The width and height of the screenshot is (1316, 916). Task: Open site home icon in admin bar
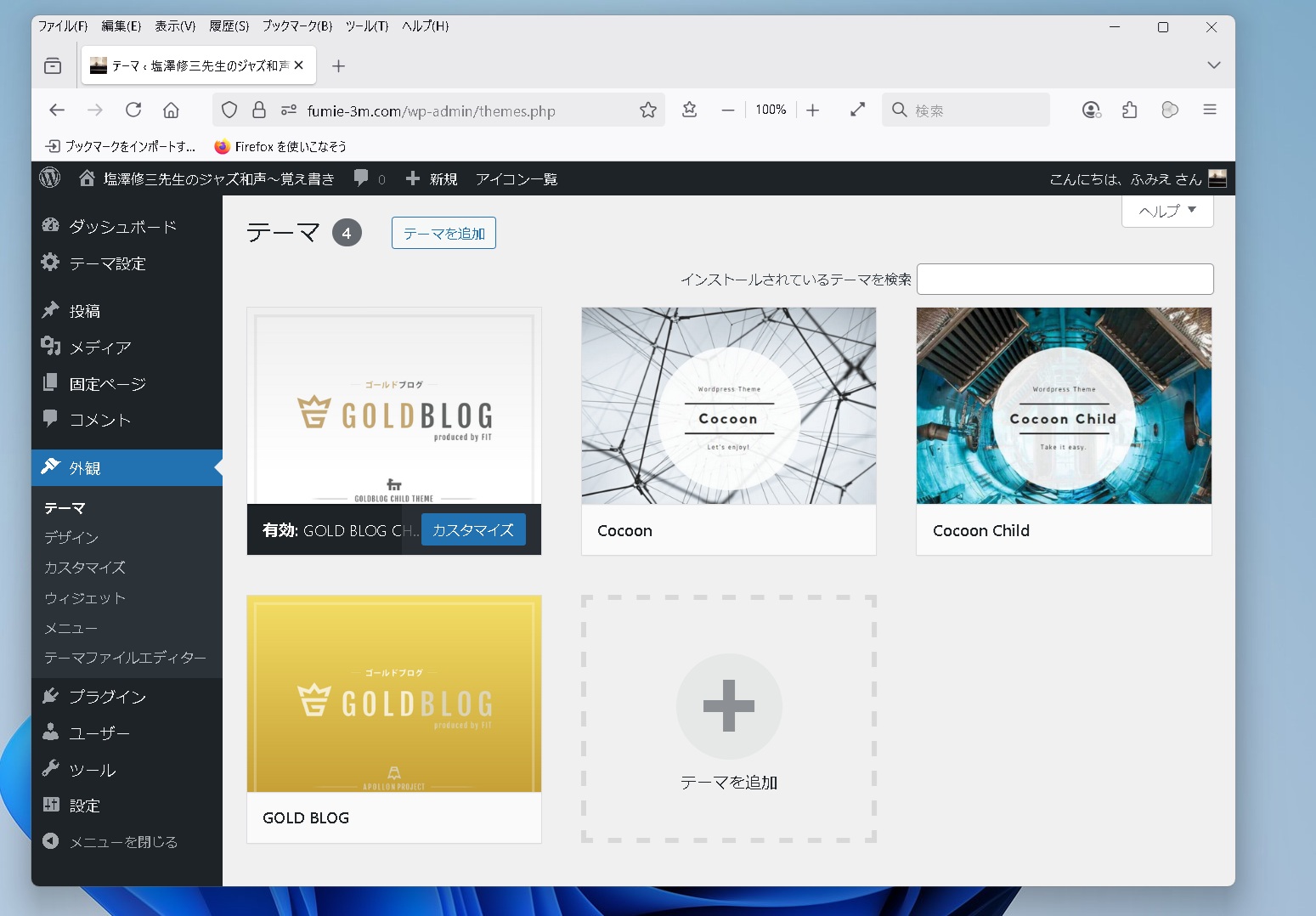point(87,178)
